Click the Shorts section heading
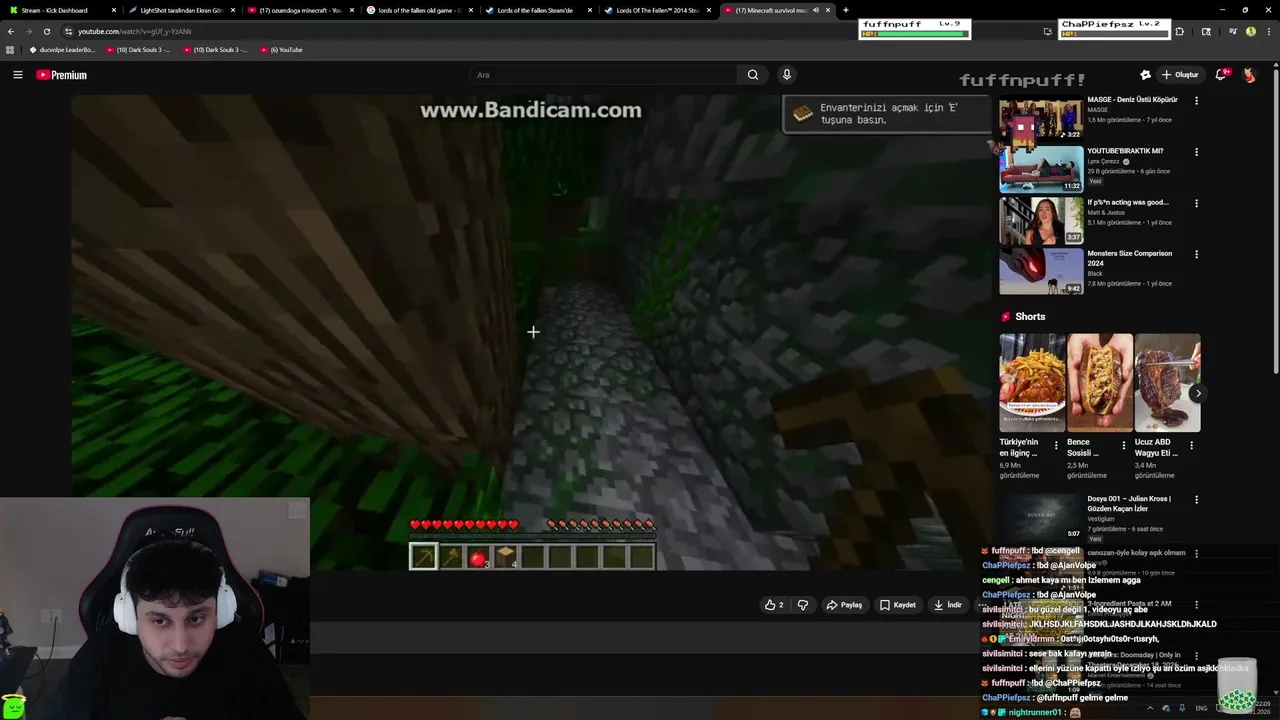Image resolution: width=1280 pixels, height=720 pixels. (x=1030, y=317)
